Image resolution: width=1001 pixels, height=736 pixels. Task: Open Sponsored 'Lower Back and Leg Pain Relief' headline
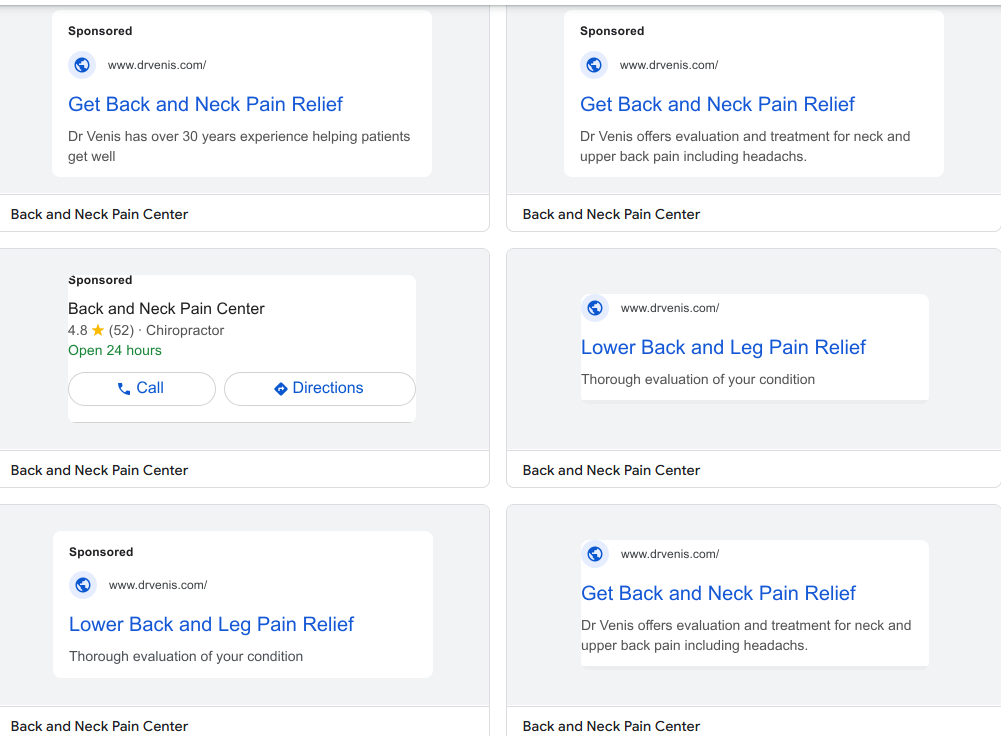point(211,624)
